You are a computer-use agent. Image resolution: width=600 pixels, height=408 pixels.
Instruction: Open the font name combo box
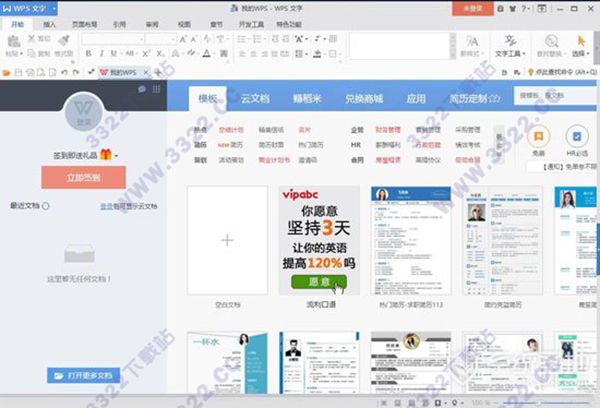pyautogui.click(x=113, y=39)
